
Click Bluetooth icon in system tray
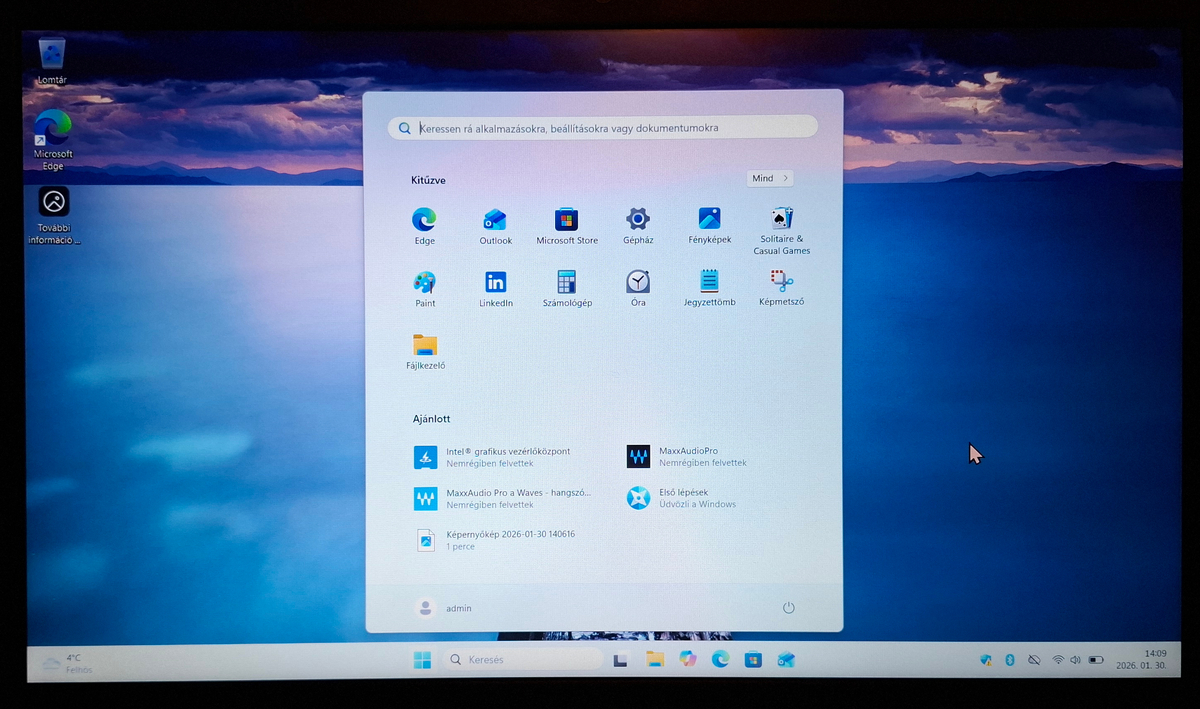1010,660
